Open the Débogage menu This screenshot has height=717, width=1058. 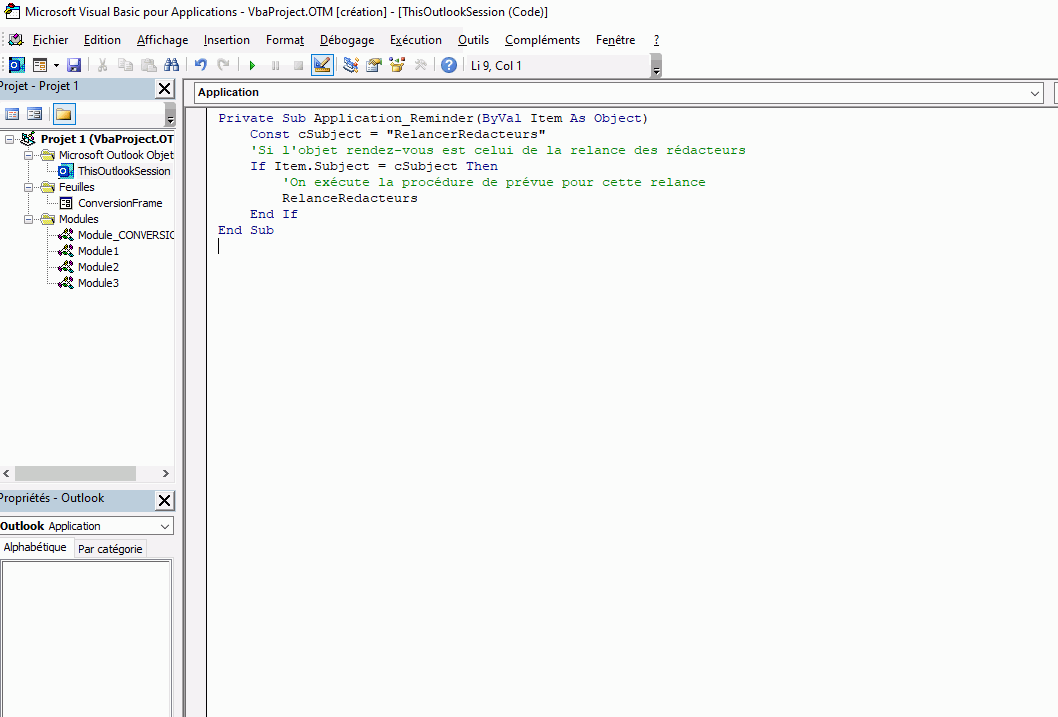[x=346, y=40]
